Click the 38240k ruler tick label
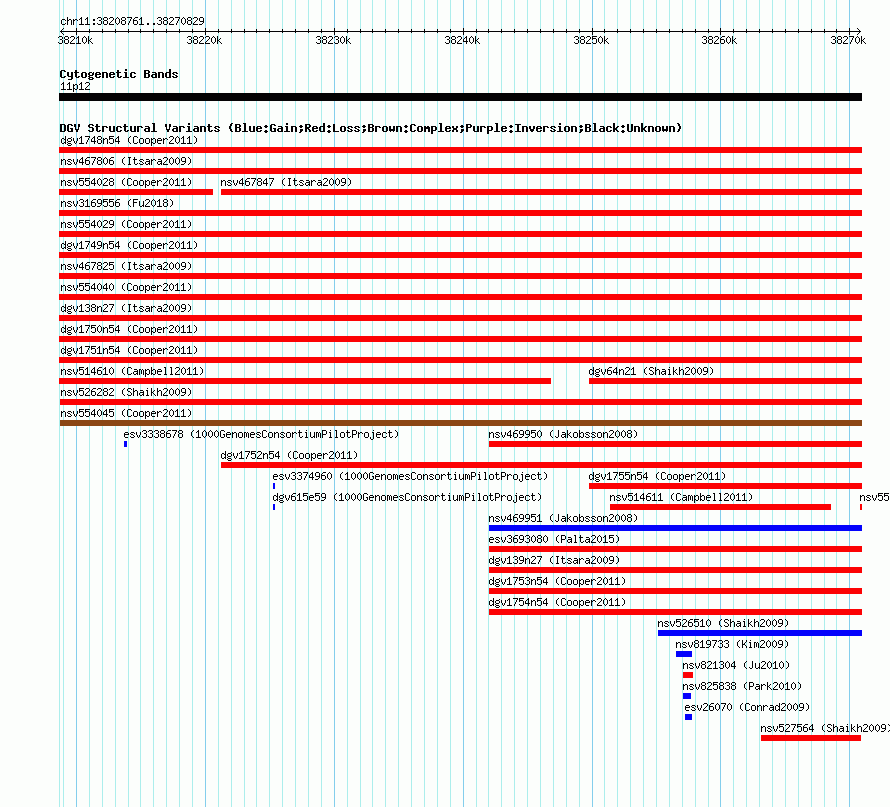The image size is (890, 807). pyautogui.click(x=462, y=40)
